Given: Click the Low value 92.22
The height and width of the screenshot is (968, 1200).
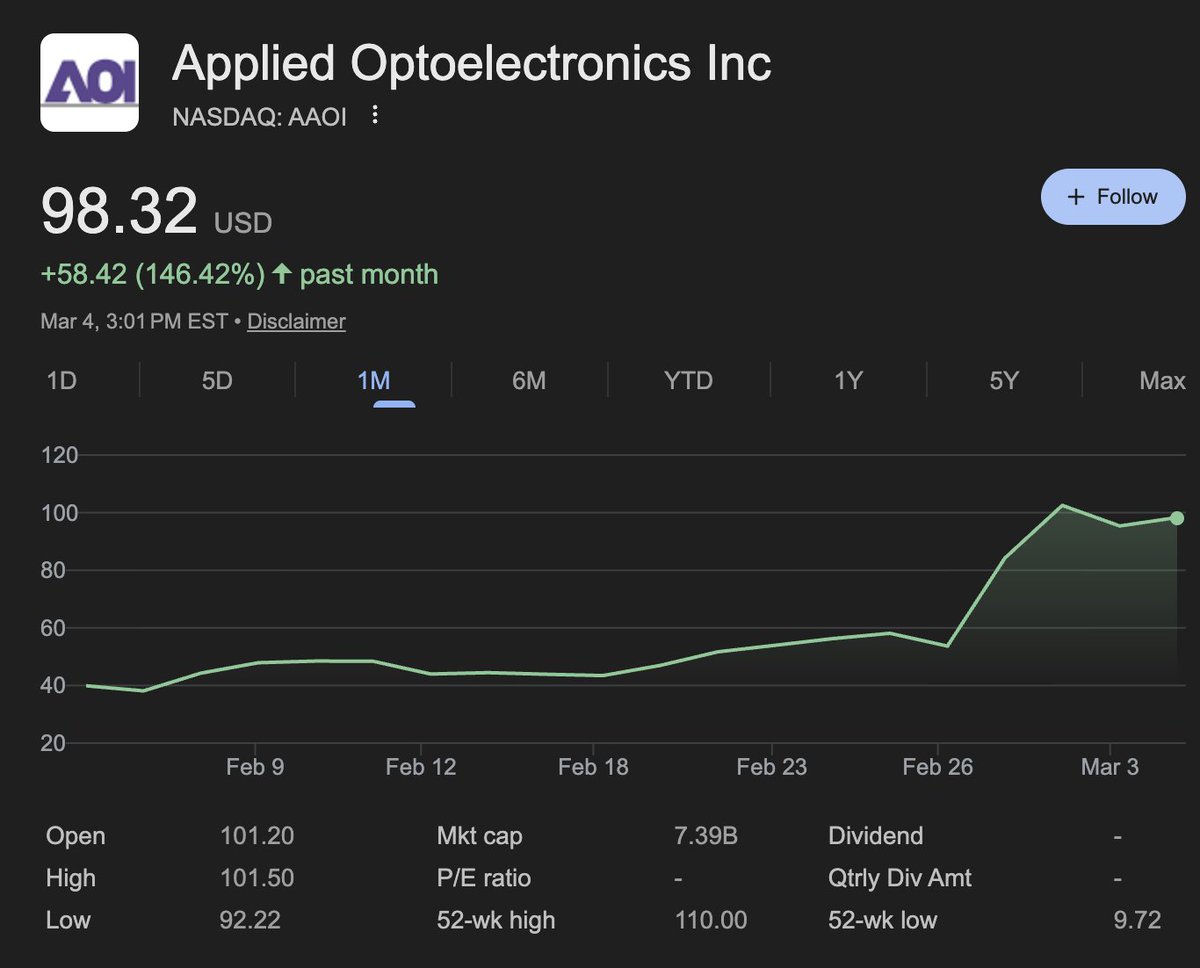Looking at the screenshot, I should pos(251,920).
